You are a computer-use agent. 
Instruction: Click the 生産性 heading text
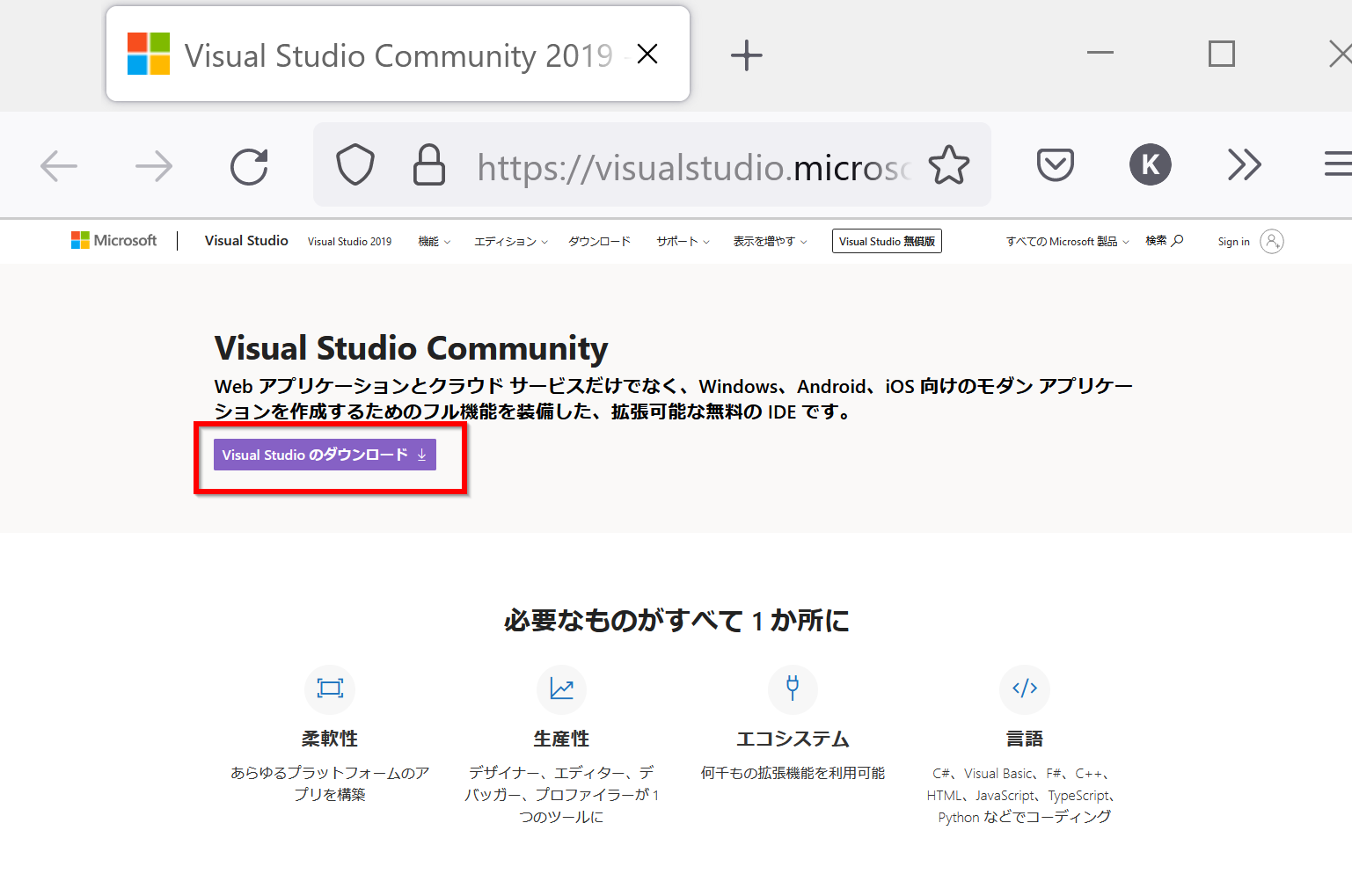click(x=561, y=739)
